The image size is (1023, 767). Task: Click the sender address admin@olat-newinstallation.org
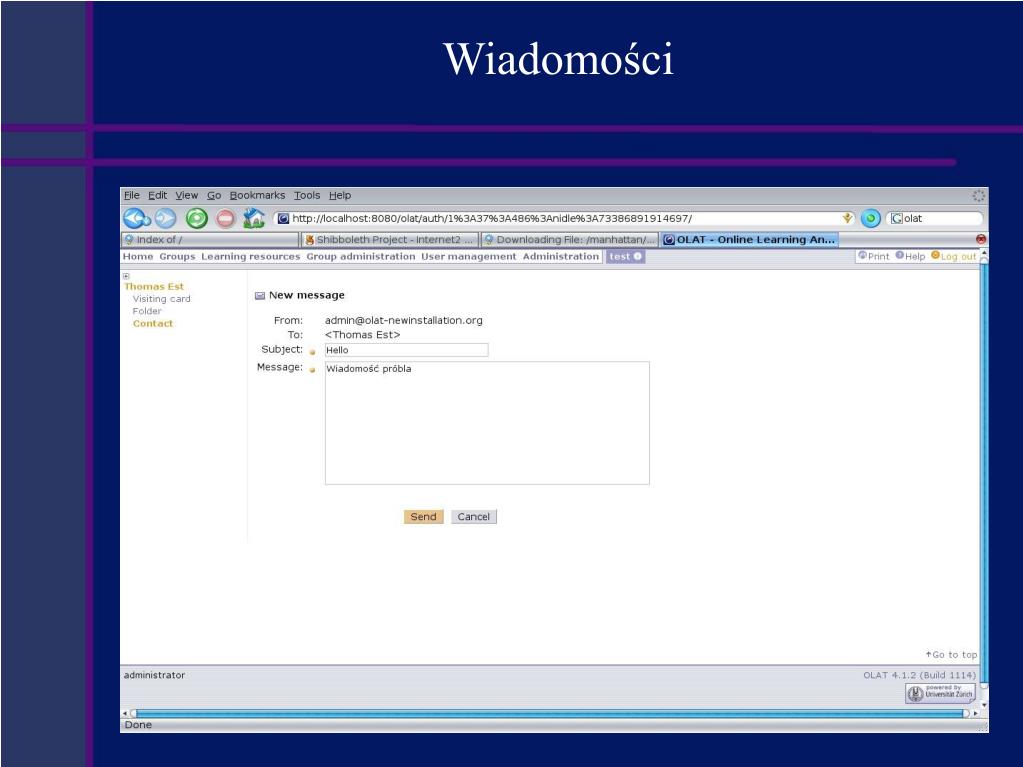404,320
